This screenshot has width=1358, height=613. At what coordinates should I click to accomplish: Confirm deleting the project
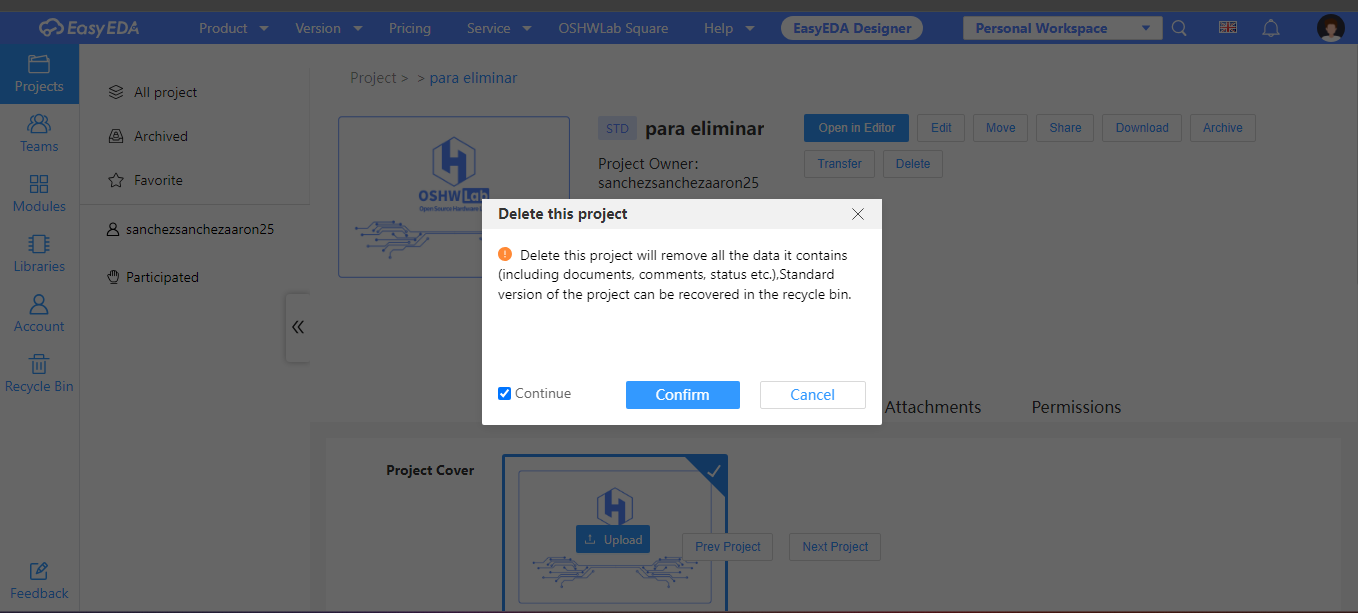click(683, 395)
